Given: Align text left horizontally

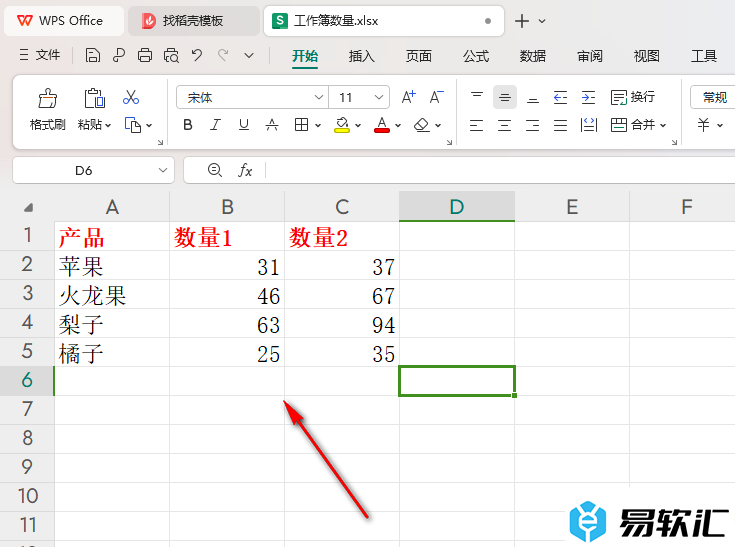Looking at the screenshot, I should point(477,125).
